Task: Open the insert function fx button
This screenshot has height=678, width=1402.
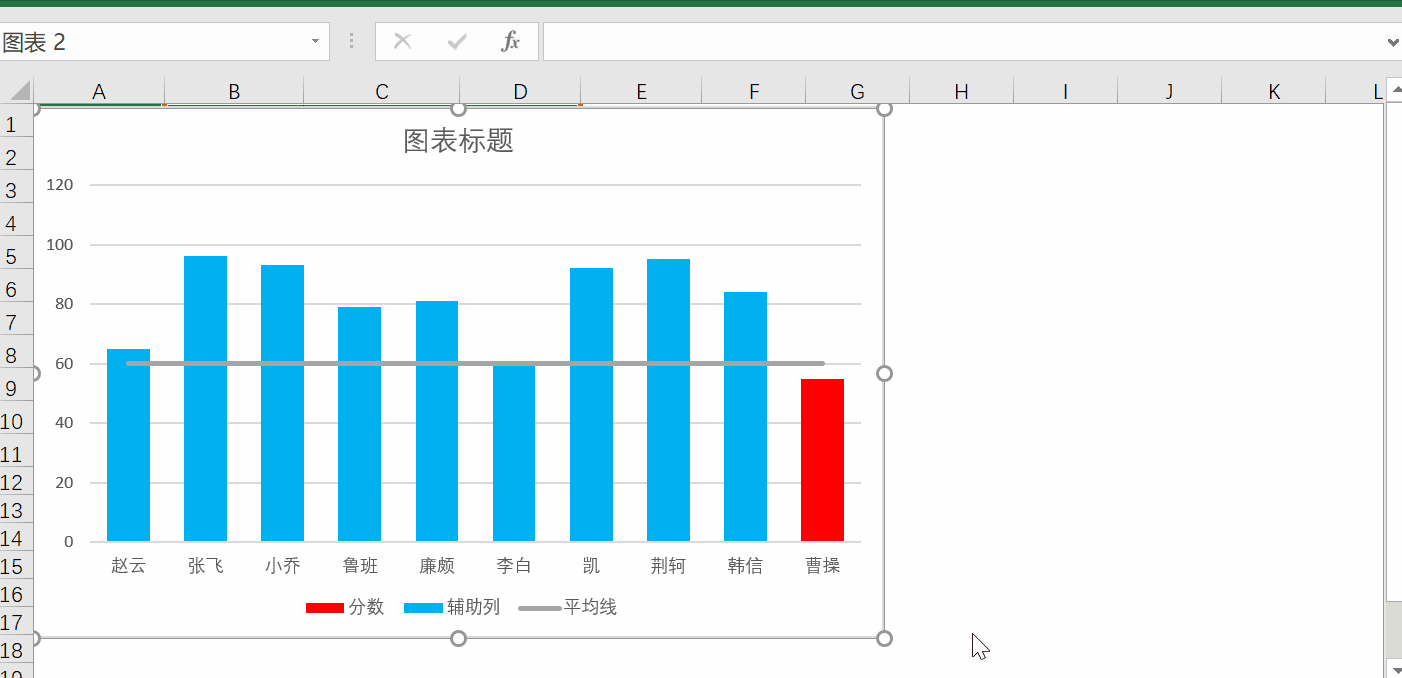Action: pyautogui.click(x=511, y=41)
